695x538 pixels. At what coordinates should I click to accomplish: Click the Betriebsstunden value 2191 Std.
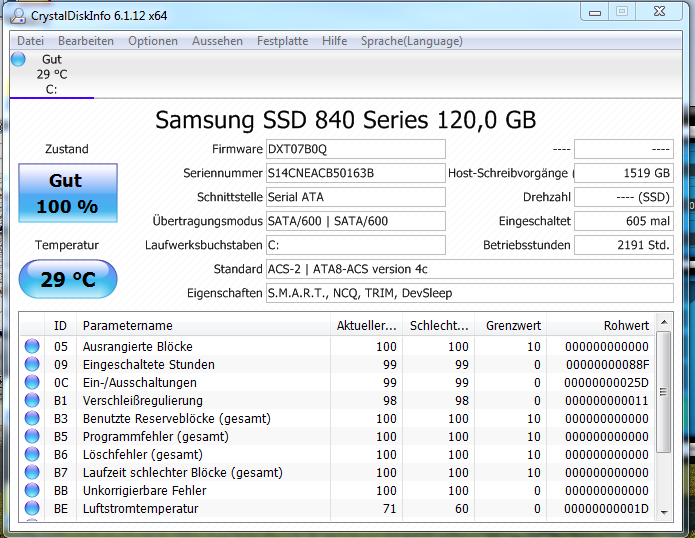click(x=624, y=245)
